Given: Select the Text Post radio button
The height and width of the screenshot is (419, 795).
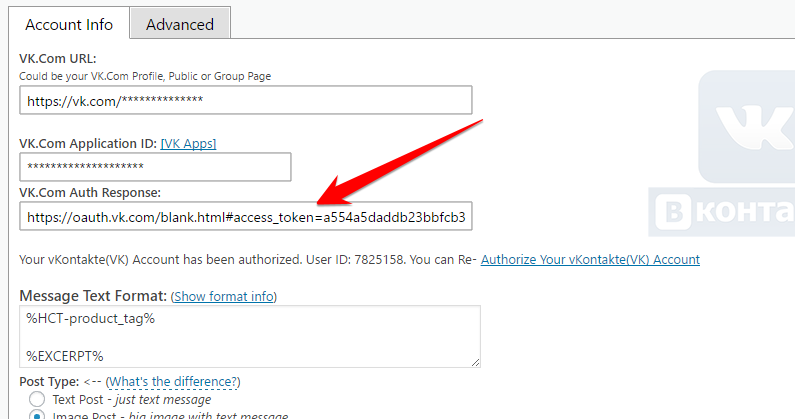Looking at the screenshot, I should tap(38, 399).
